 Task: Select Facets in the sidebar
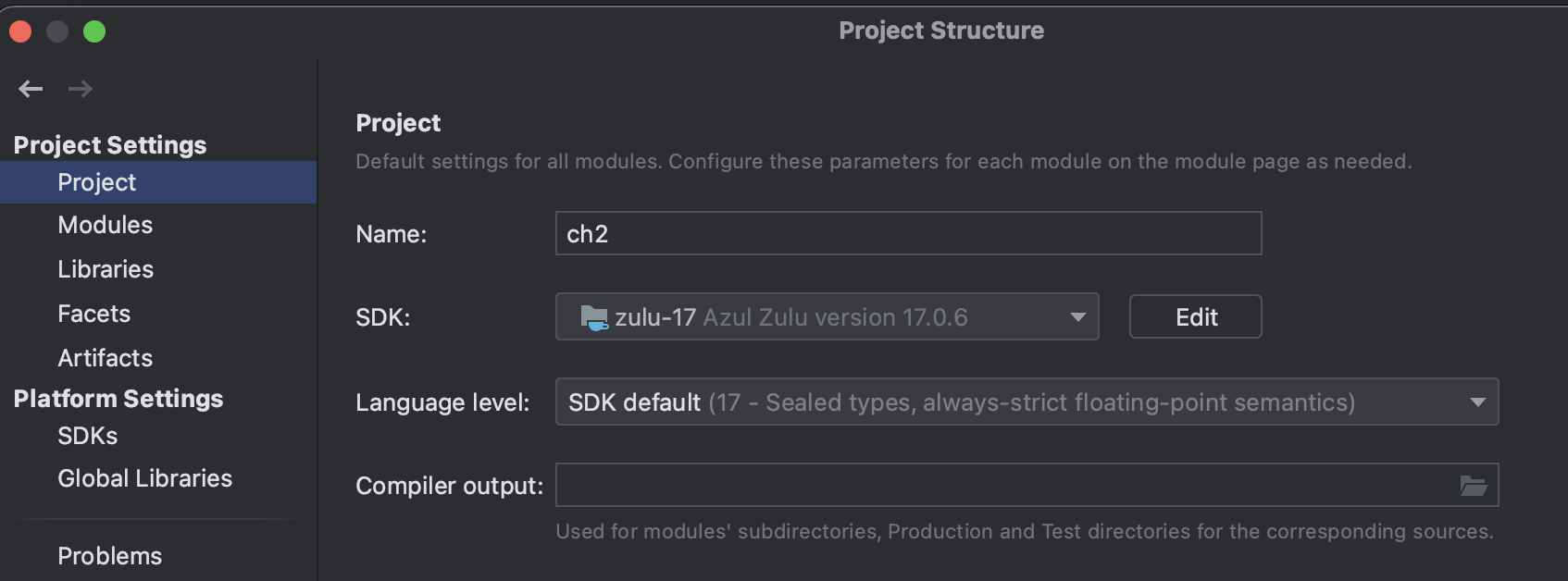[x=93, y=314]
